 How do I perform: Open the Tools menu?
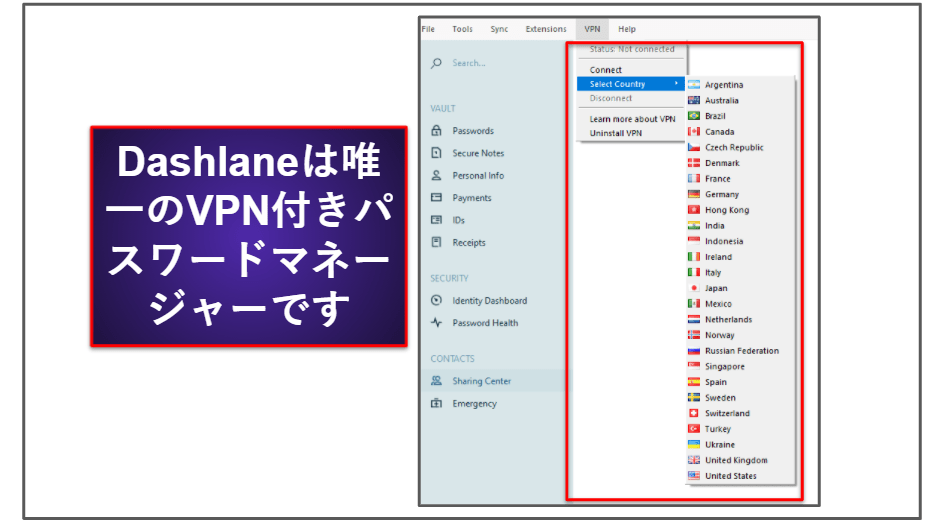pos(462,29)
